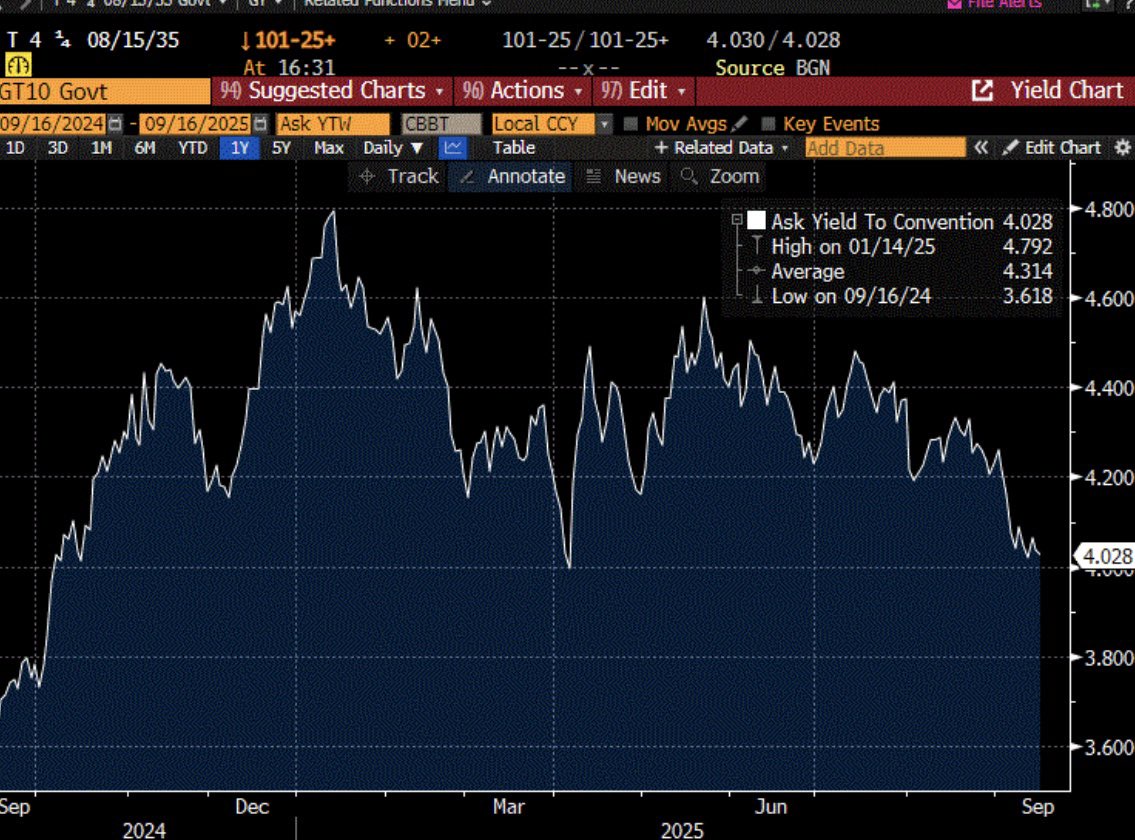Viewport: 1135px width, 840px height.
Task: Open the Yield Chart pop-out icon
Action: tap(983, 91)
